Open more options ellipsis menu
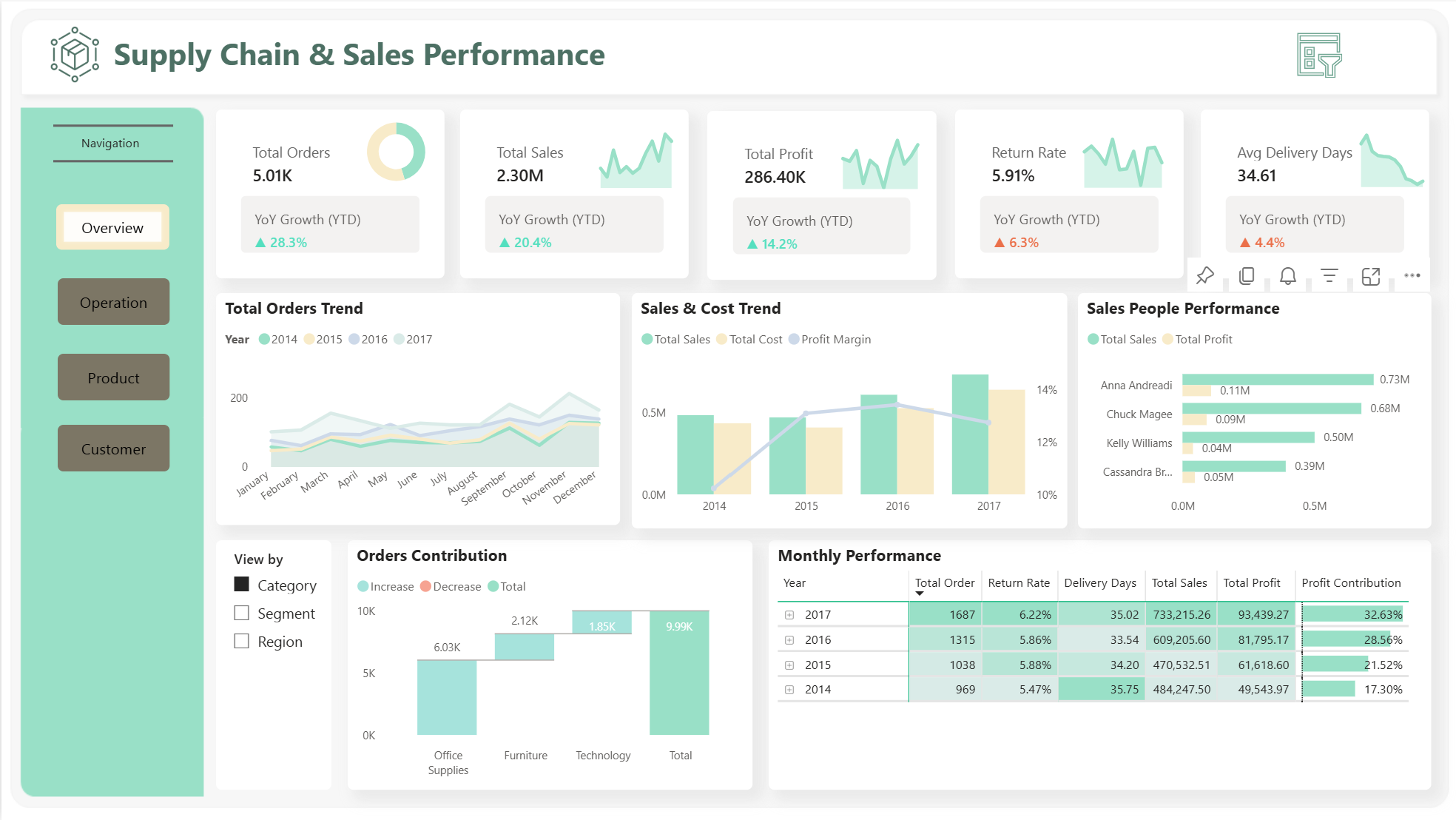 pos(1412,275)
